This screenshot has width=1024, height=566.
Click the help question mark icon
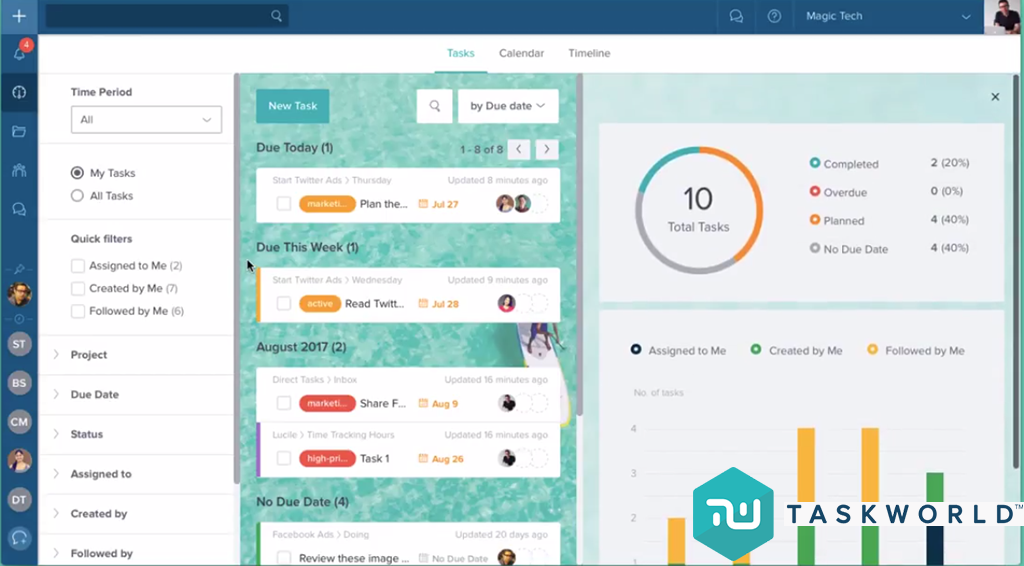pos(774,16)
